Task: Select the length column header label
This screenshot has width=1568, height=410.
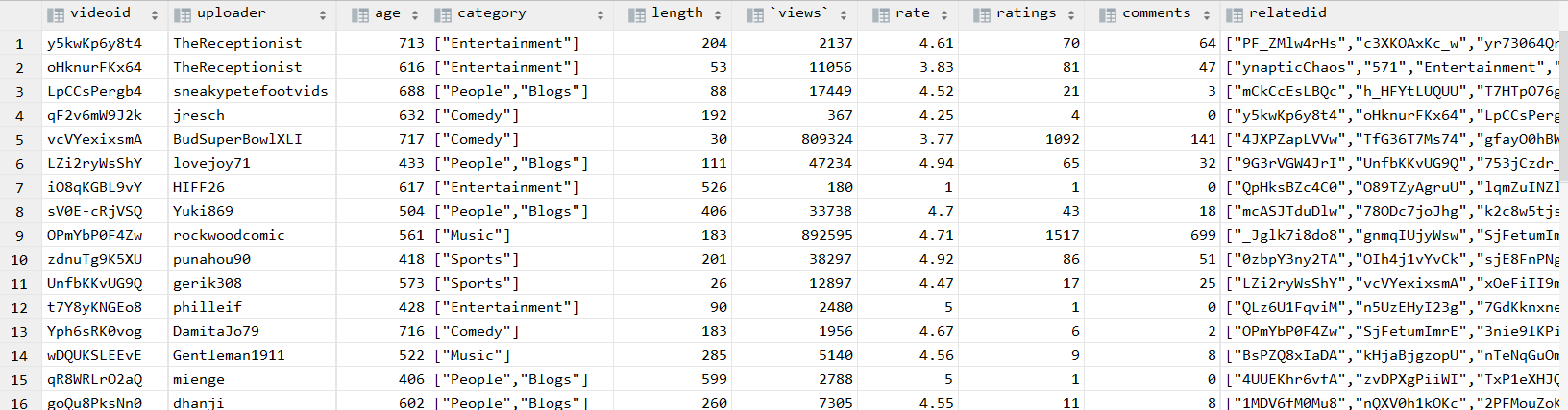Action: pos(677,13)
